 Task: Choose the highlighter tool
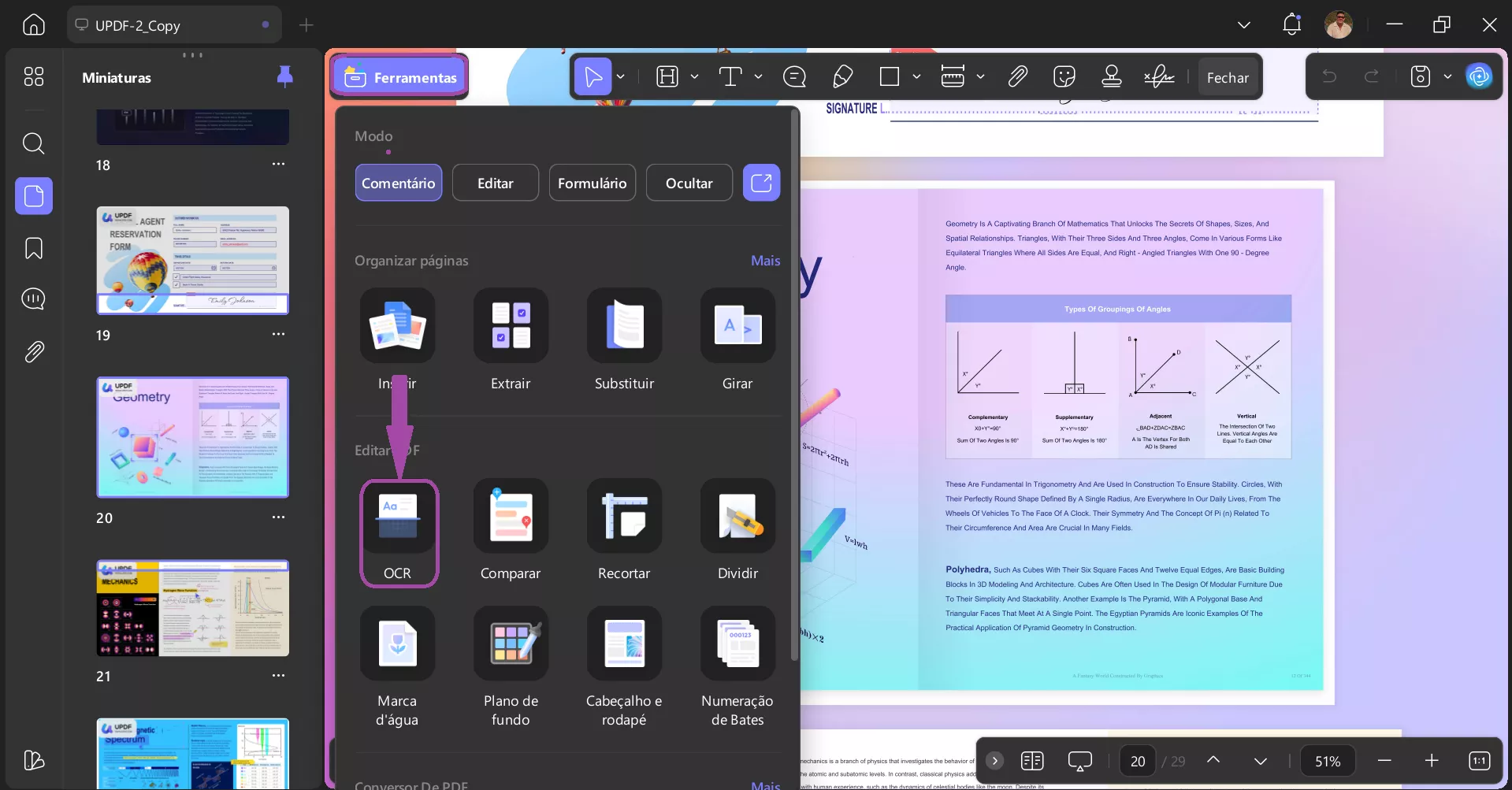(667, 76)
